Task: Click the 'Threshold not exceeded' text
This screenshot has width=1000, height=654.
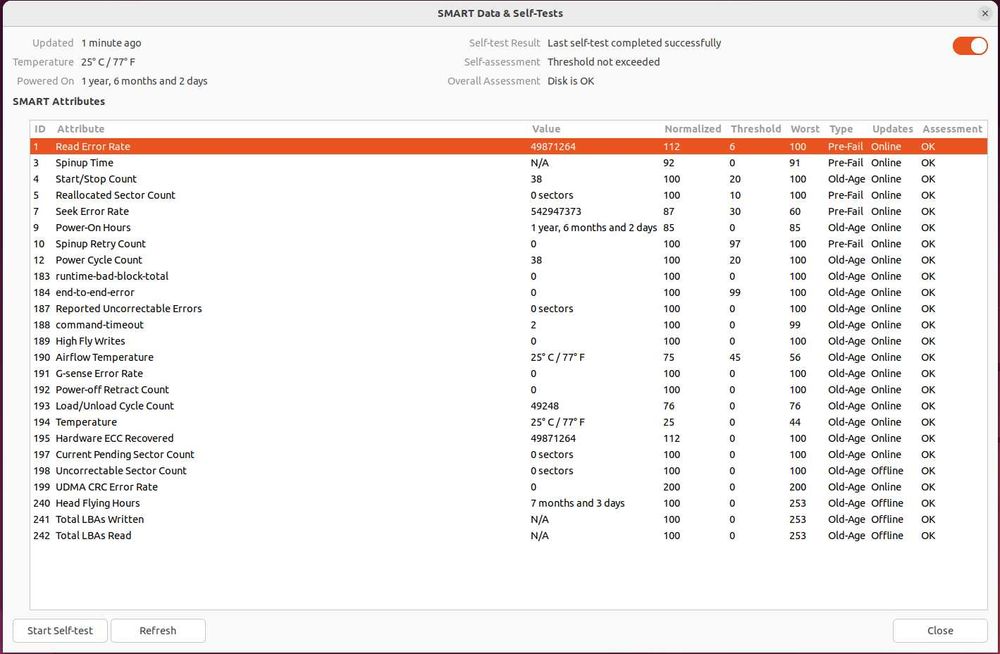Action: click(604, 62)
